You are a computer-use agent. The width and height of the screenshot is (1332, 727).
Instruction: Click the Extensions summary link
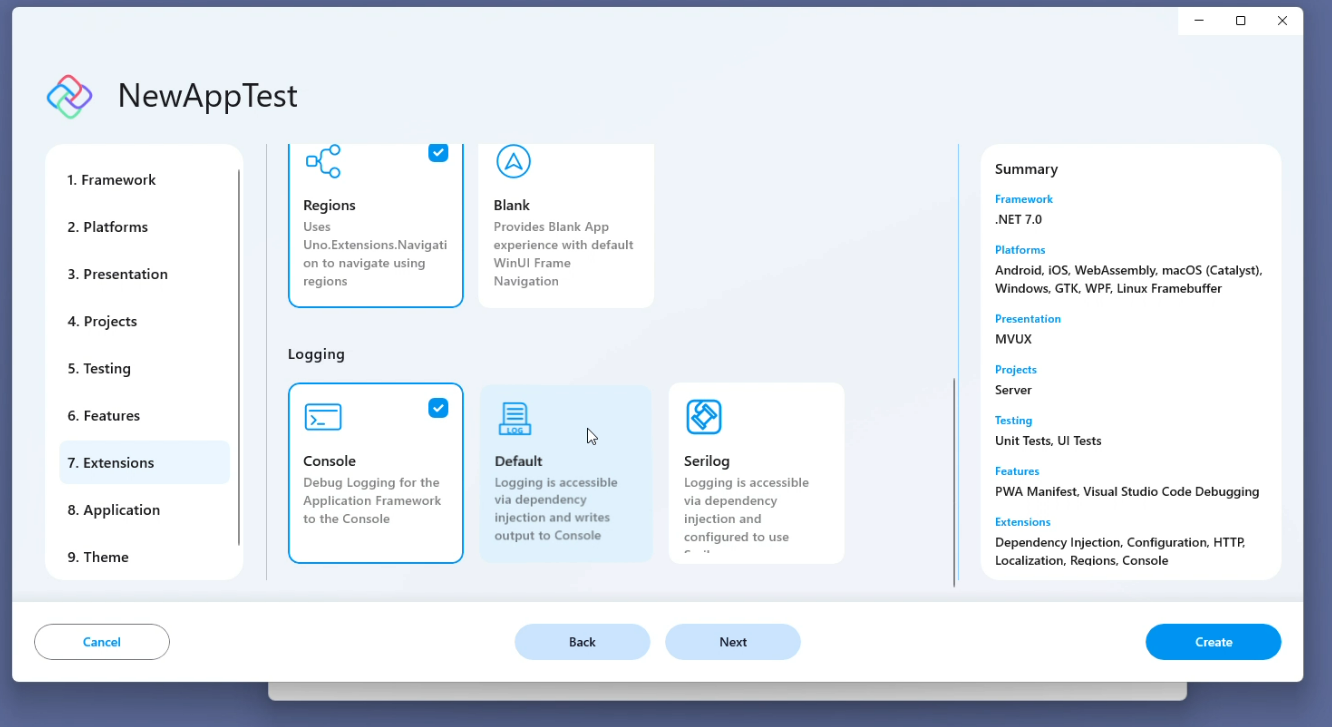[1022, 521]
